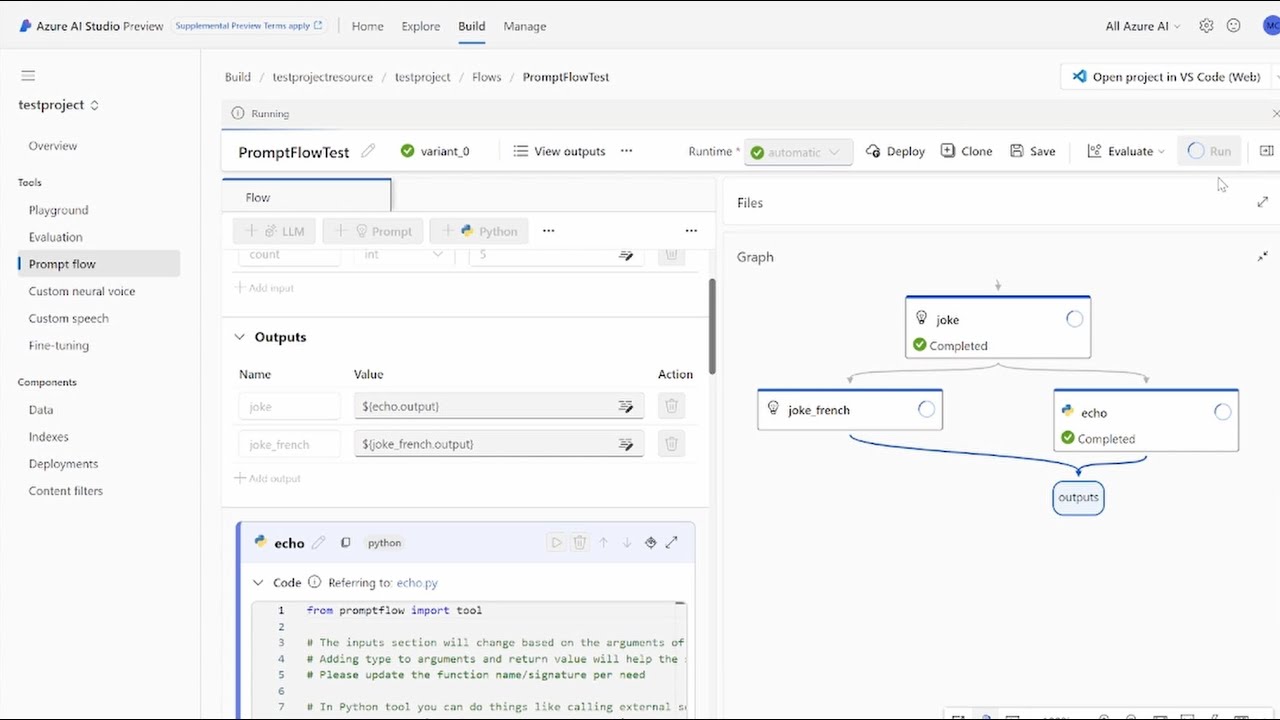Screen dimensions: 1280x720
Task: Edit the count input value icon
Action: [x=626, y=255]
